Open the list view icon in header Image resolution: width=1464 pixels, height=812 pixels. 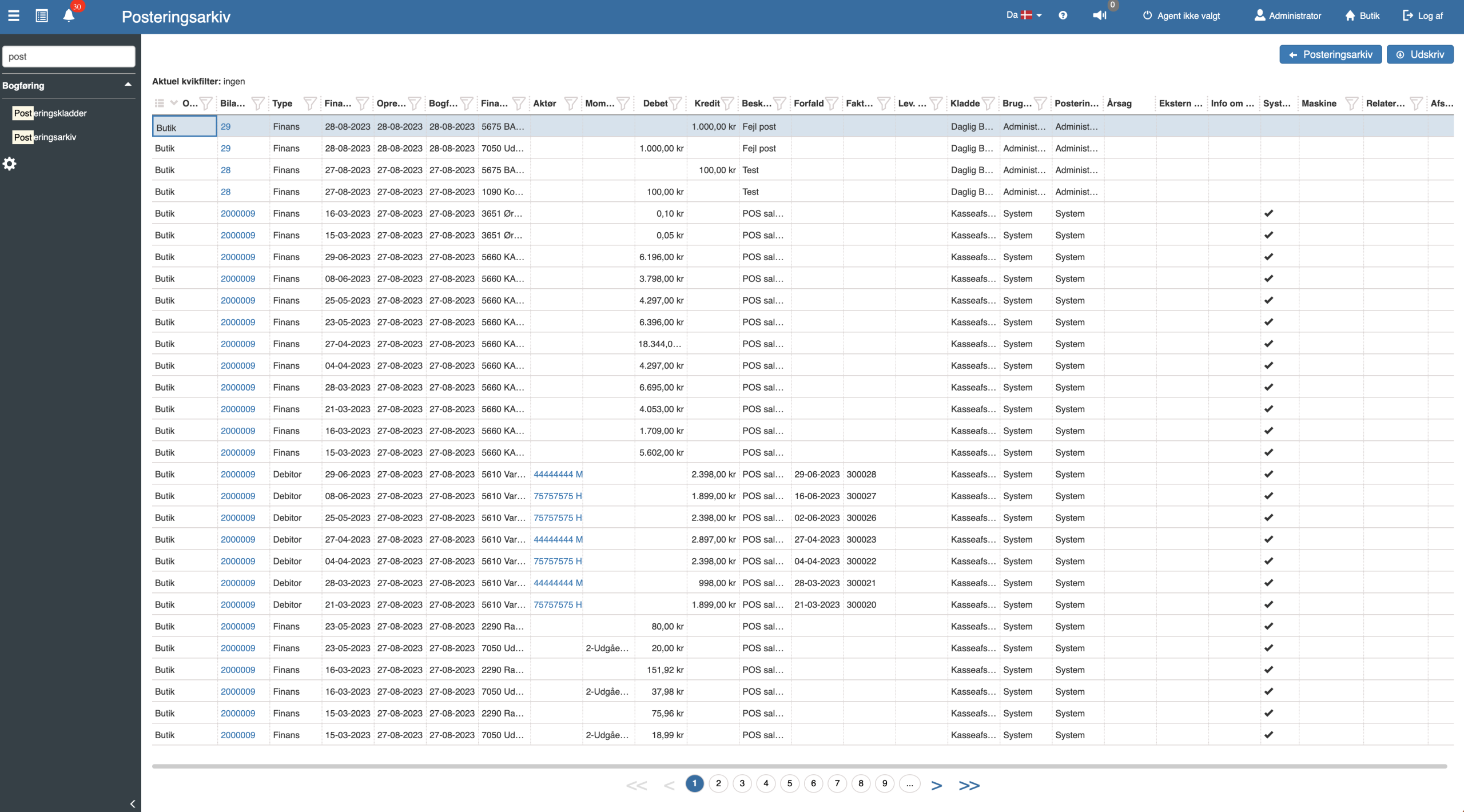tap(42, 15)
